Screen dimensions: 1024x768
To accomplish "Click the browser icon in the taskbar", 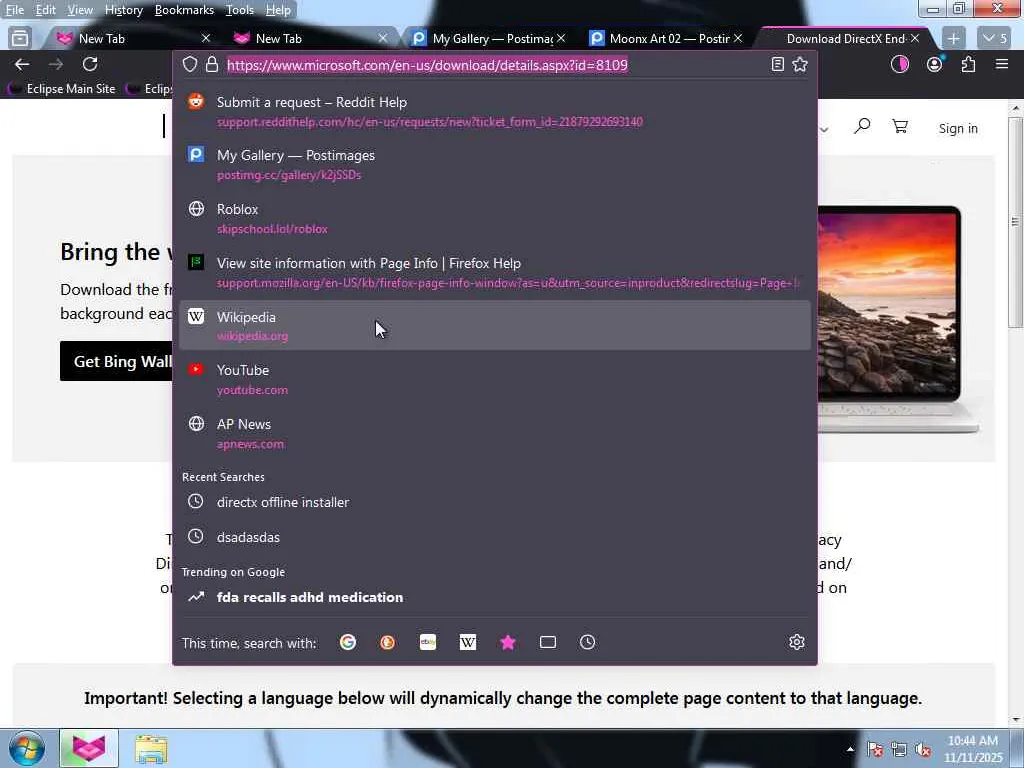I will coord(89,748).
